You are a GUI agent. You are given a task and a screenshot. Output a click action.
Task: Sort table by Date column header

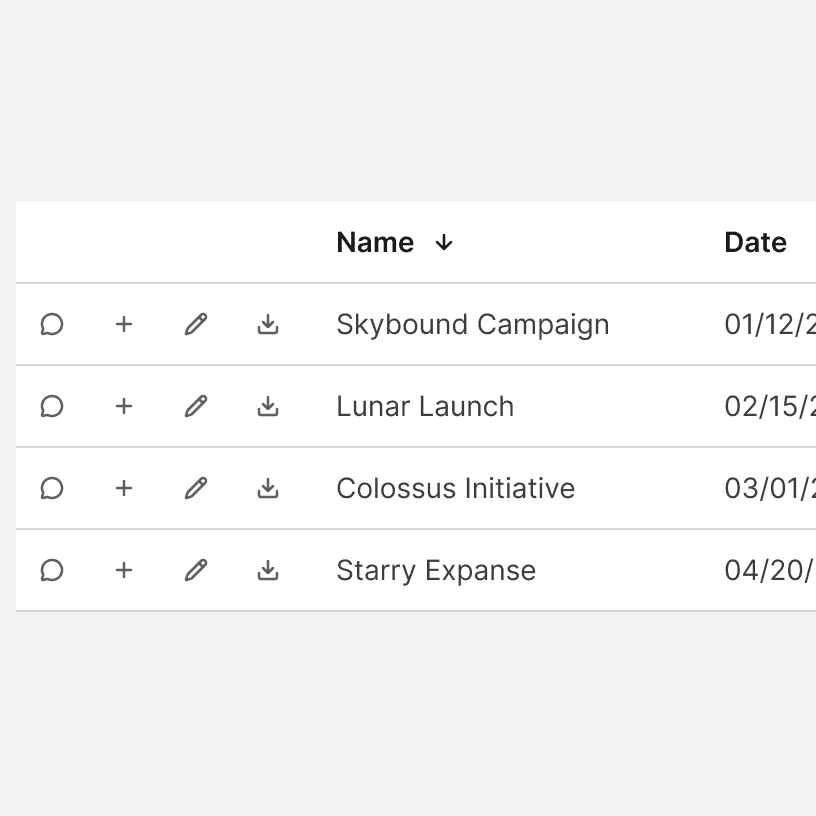coord(755,243)
